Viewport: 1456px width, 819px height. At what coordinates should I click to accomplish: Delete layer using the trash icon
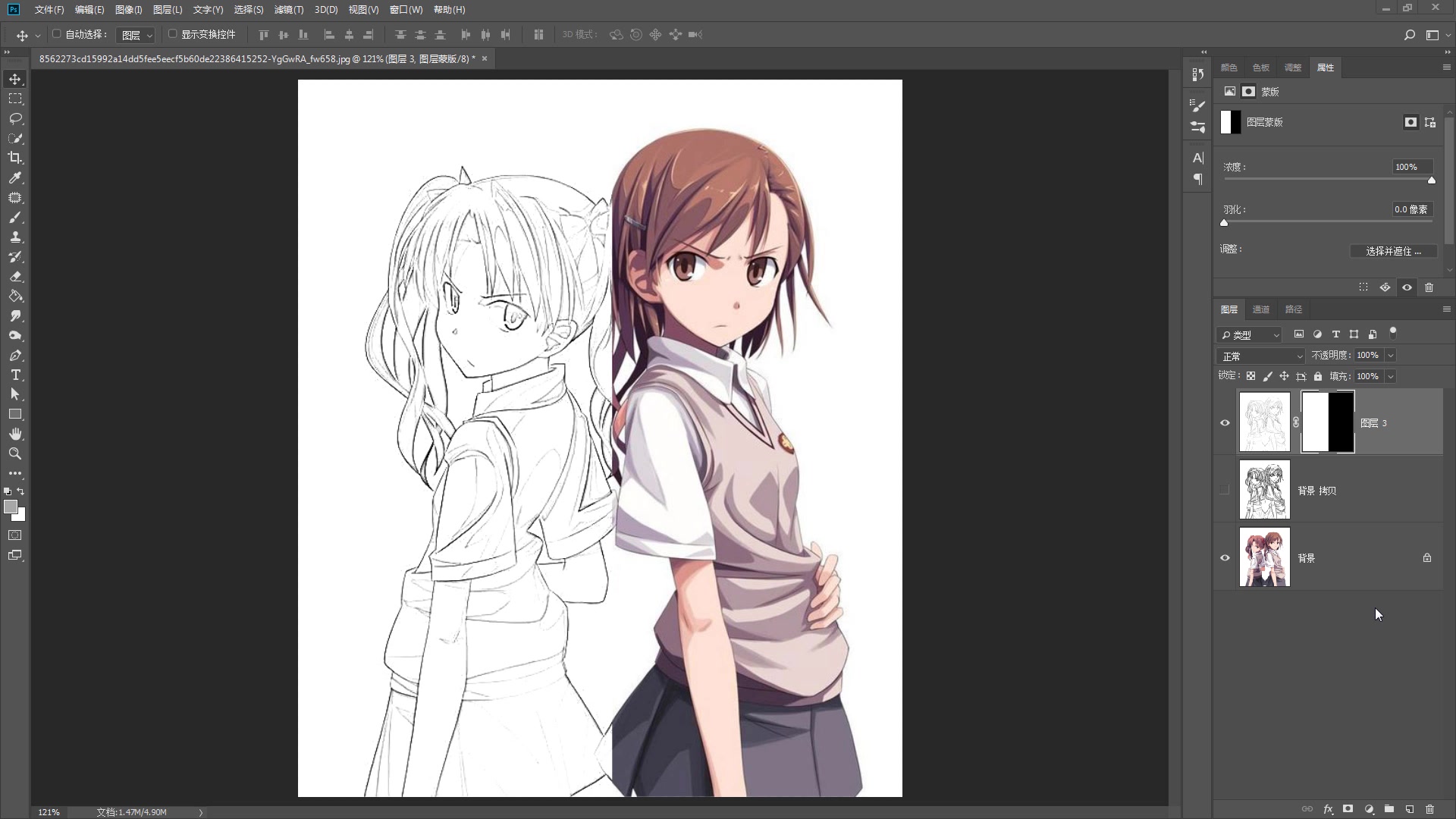tap(1429, 809)
